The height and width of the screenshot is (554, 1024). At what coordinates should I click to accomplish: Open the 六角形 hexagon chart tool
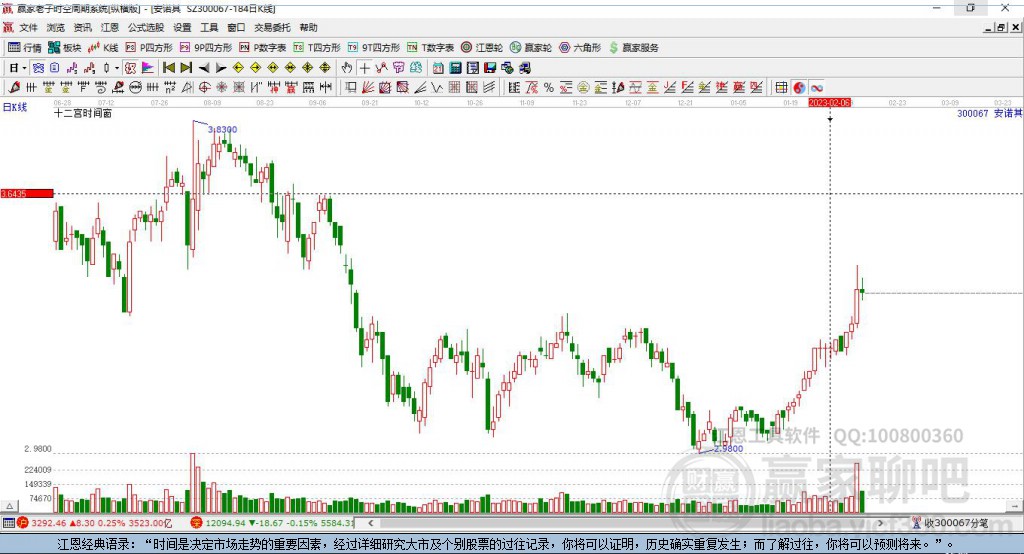click(x=579, y=47)
